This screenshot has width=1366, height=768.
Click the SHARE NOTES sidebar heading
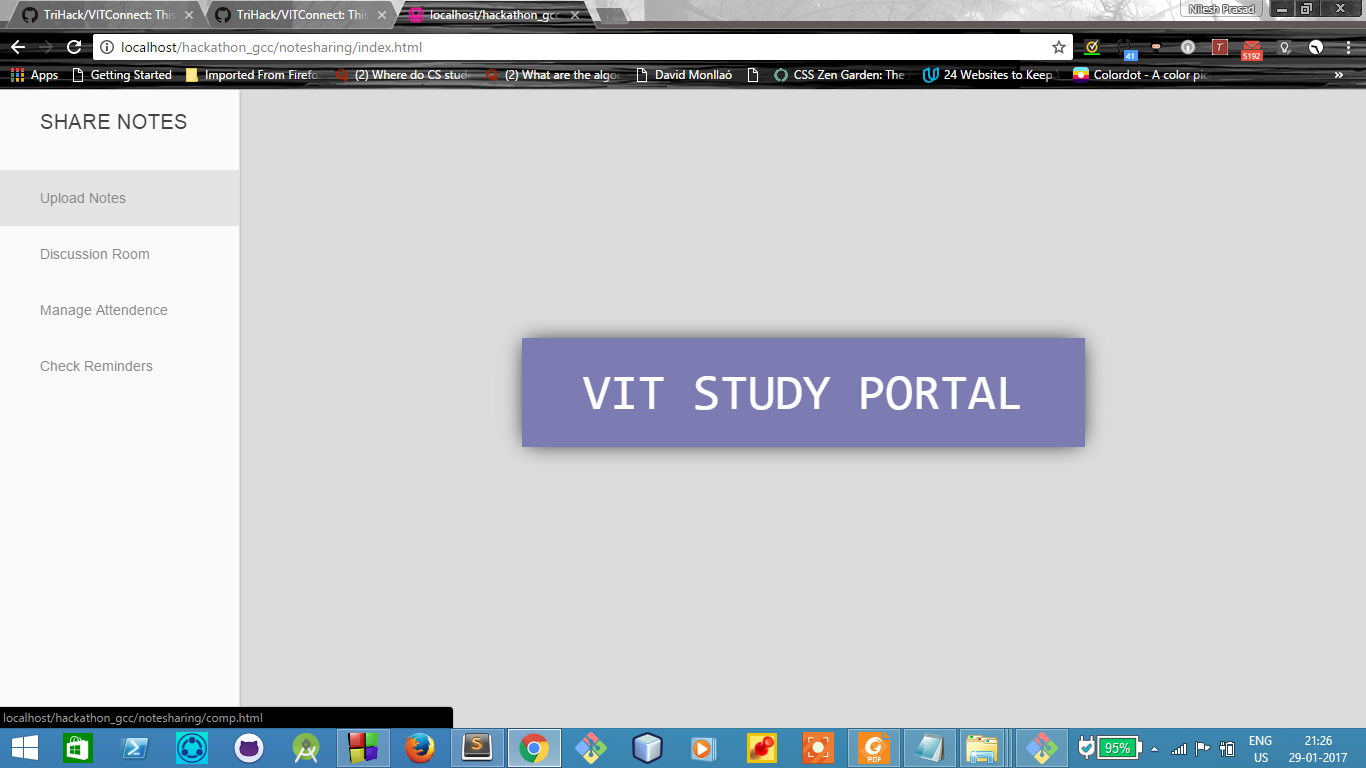click(114, 122)
